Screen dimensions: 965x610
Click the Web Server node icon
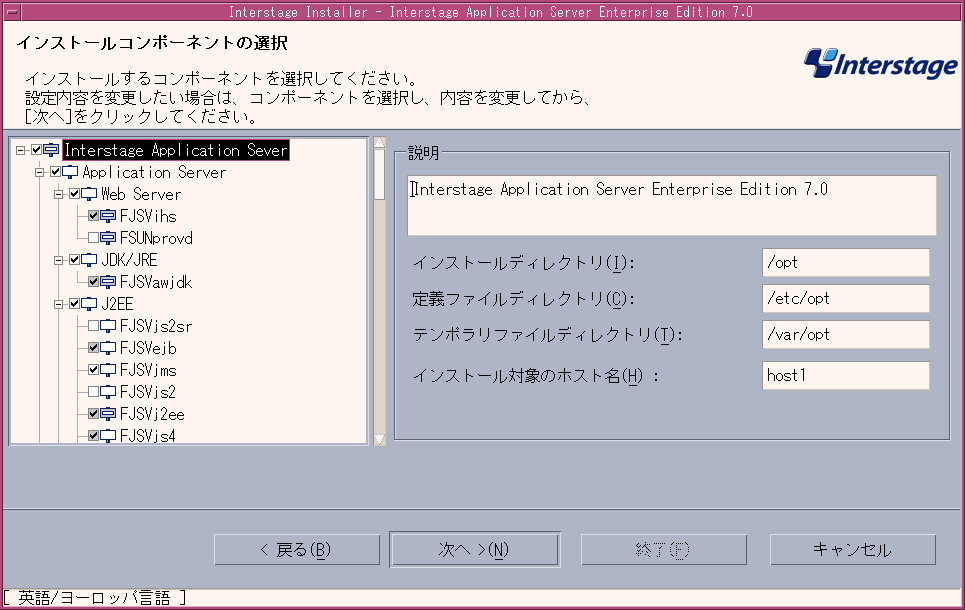tap(89, 195)
